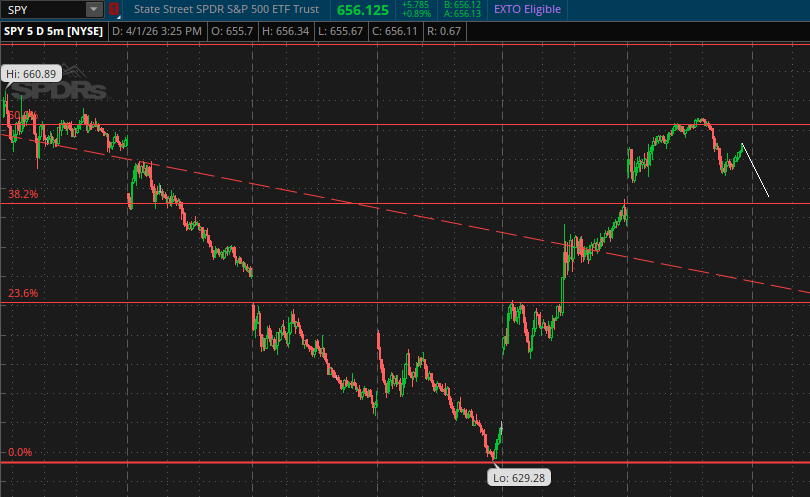Open the symbol selector dropdown arrow
810x497 pixels.
94,9
